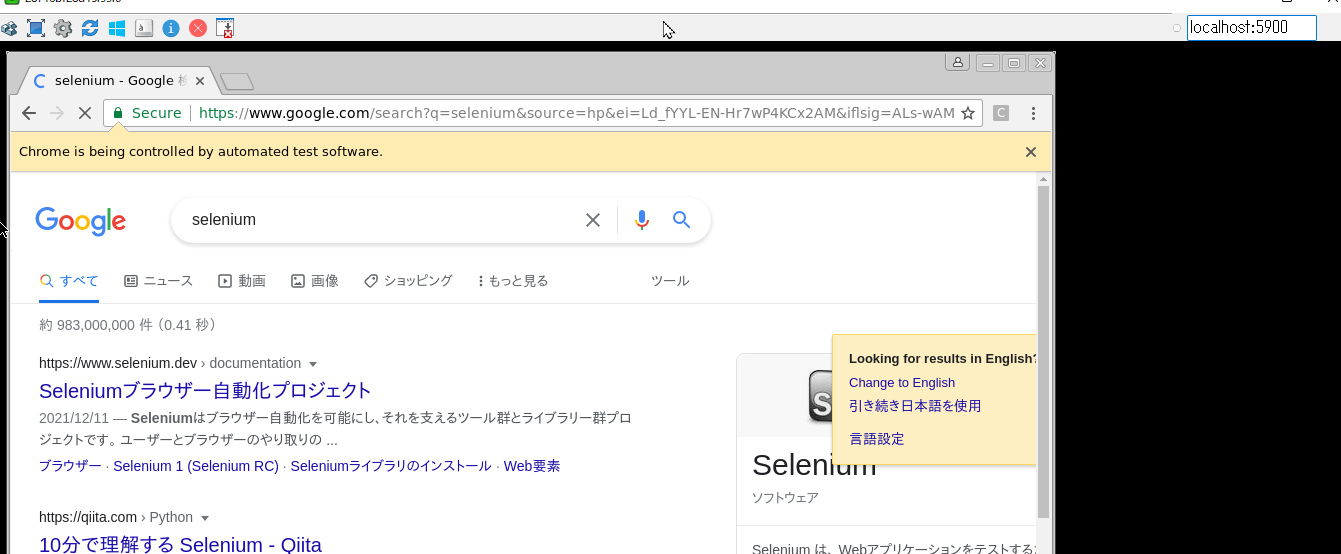Image resolution: width=1341 pixels, height=554 pixels.
Task: Click Chrome user profile icon in title bar
Action: [958, 62]
